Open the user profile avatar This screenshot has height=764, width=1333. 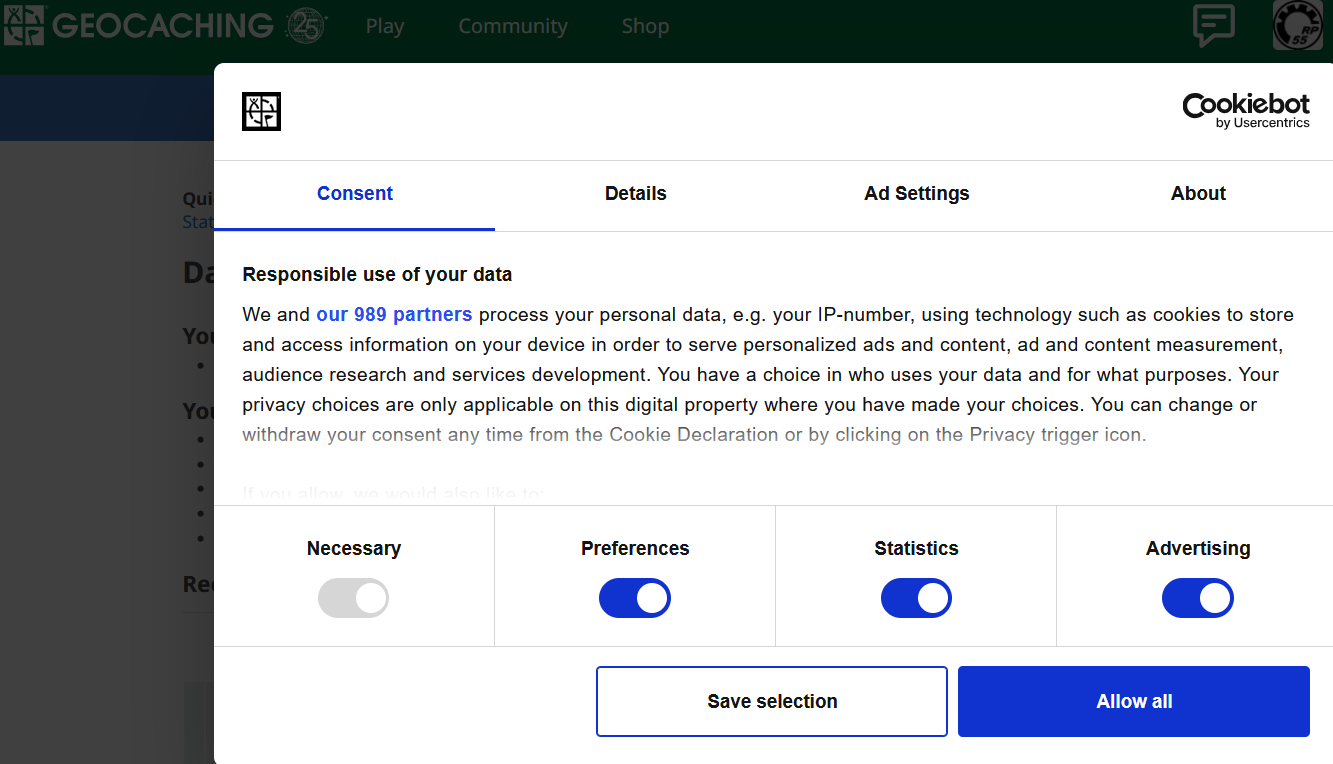(x=1297, y=25)
